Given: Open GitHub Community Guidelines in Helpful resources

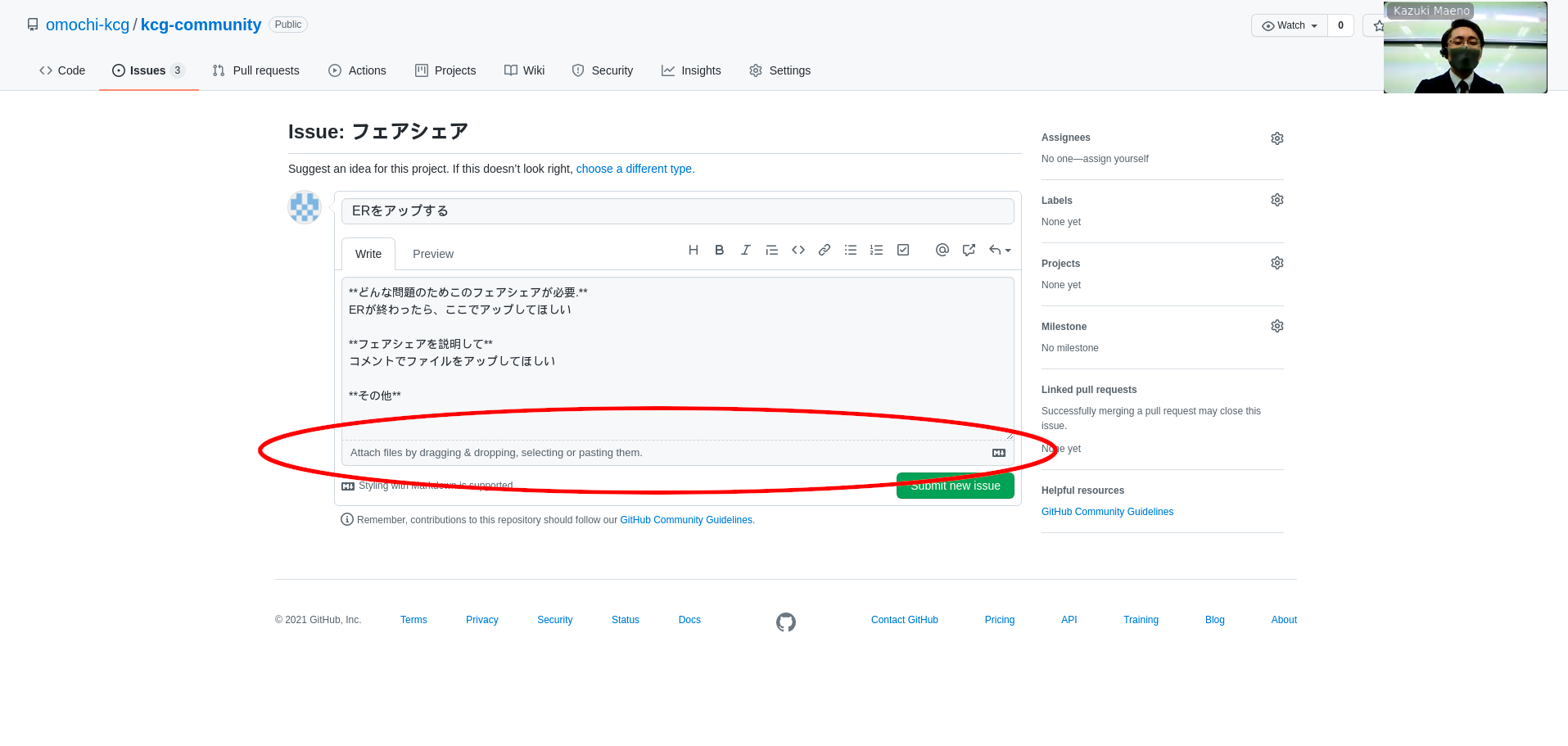Looking at the screenshot, I should pos(1107,512).
